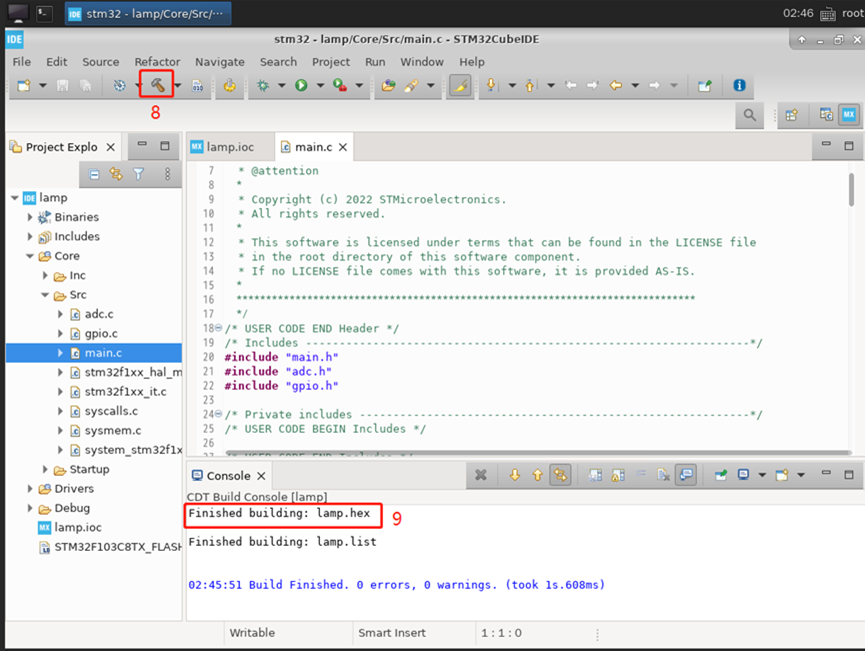Click the Display Selected Console monitor icon
The image size is (865, 651).
744,475
